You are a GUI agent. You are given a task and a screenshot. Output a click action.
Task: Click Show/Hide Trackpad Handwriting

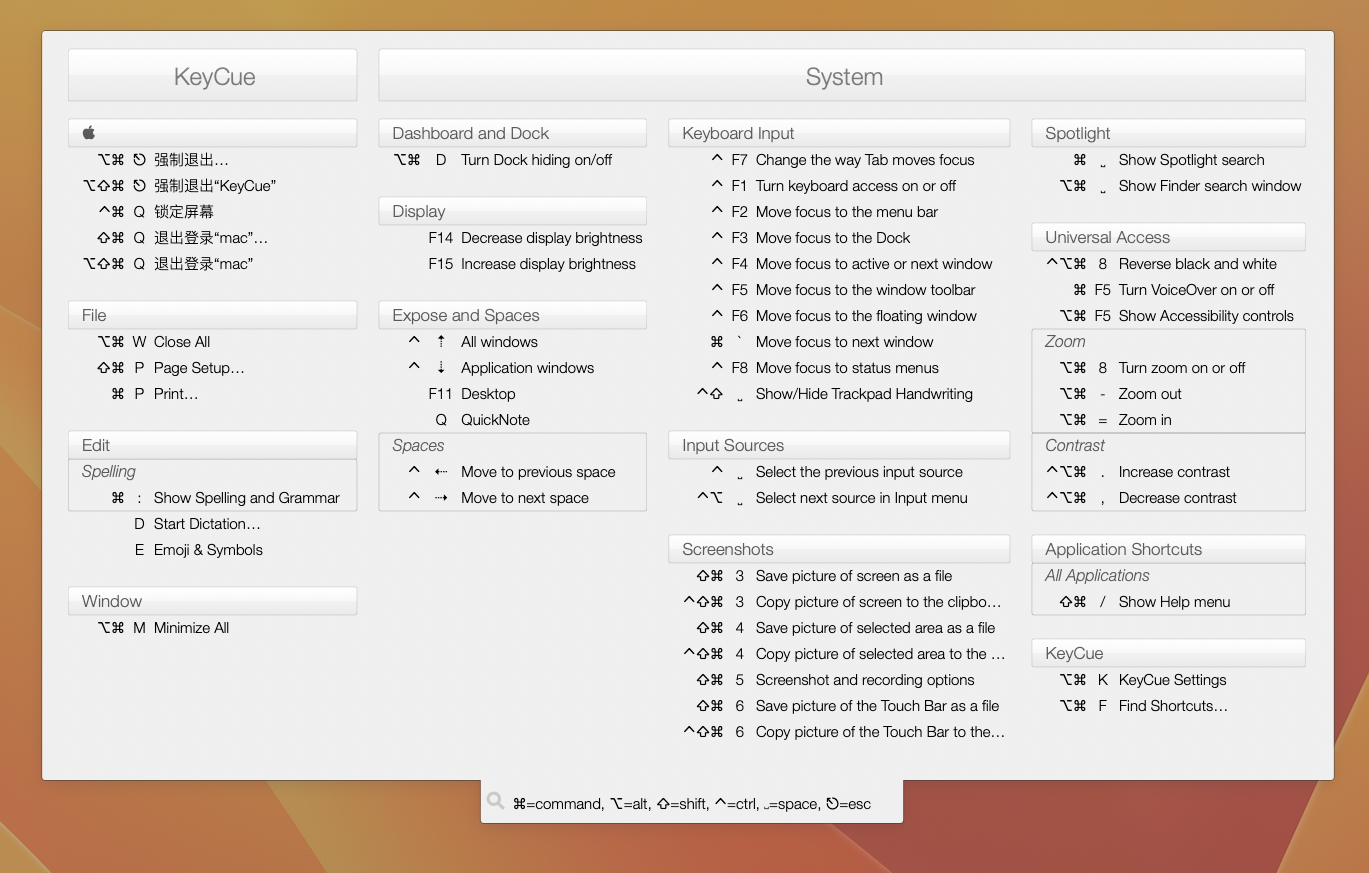[x=839, y=394]
